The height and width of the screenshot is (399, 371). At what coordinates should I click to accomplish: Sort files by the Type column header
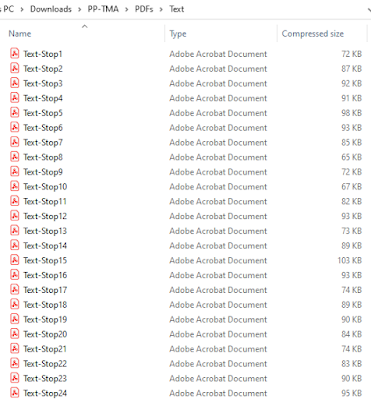(x=178, y=34)
